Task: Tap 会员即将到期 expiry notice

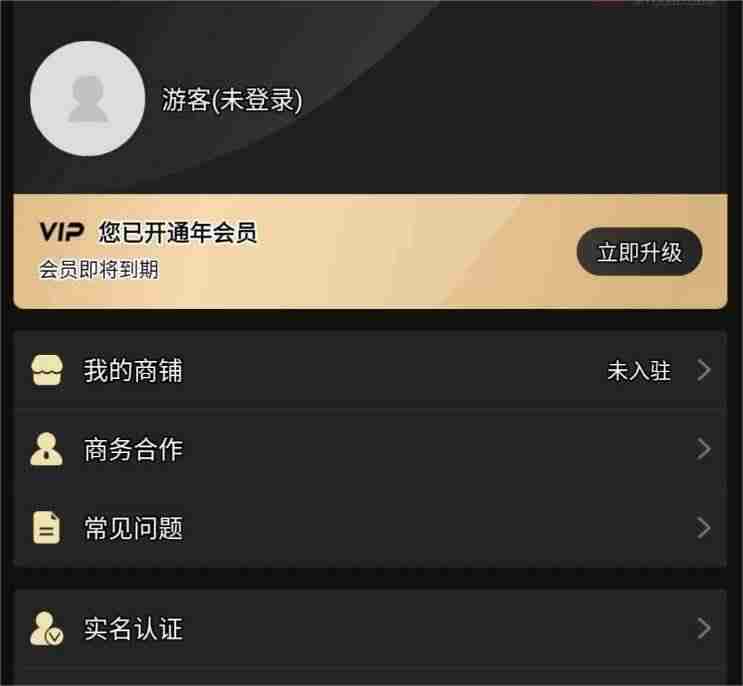Action: (99, 270)
